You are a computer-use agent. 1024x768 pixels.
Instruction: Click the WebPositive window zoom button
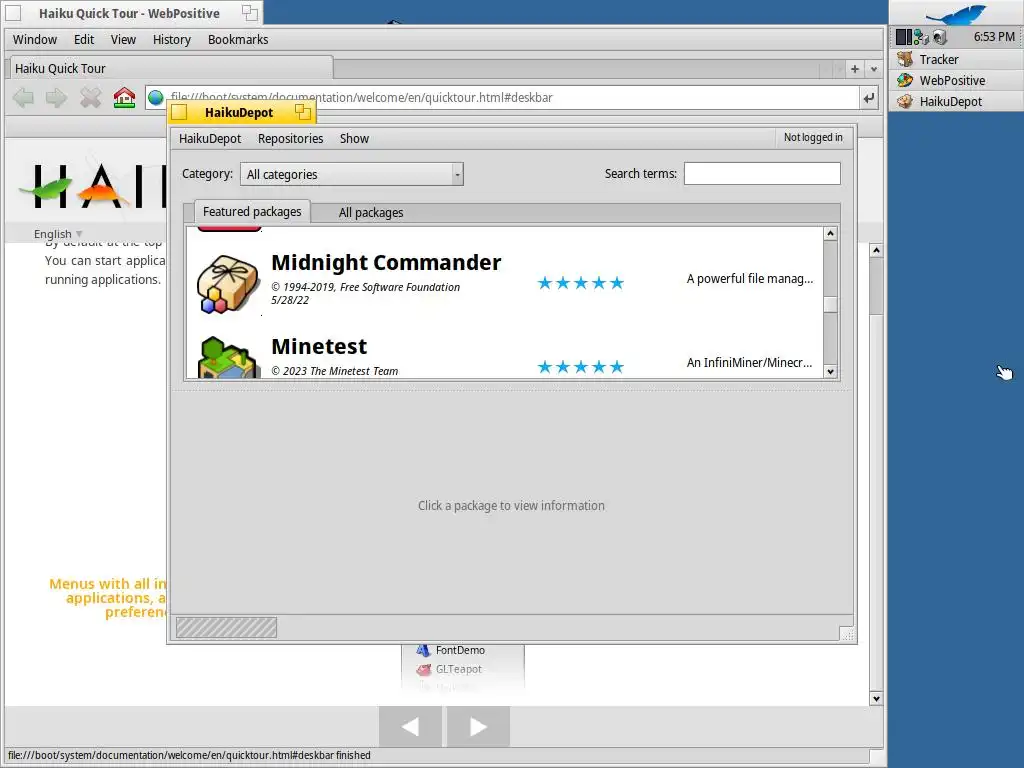click(249, 12)
